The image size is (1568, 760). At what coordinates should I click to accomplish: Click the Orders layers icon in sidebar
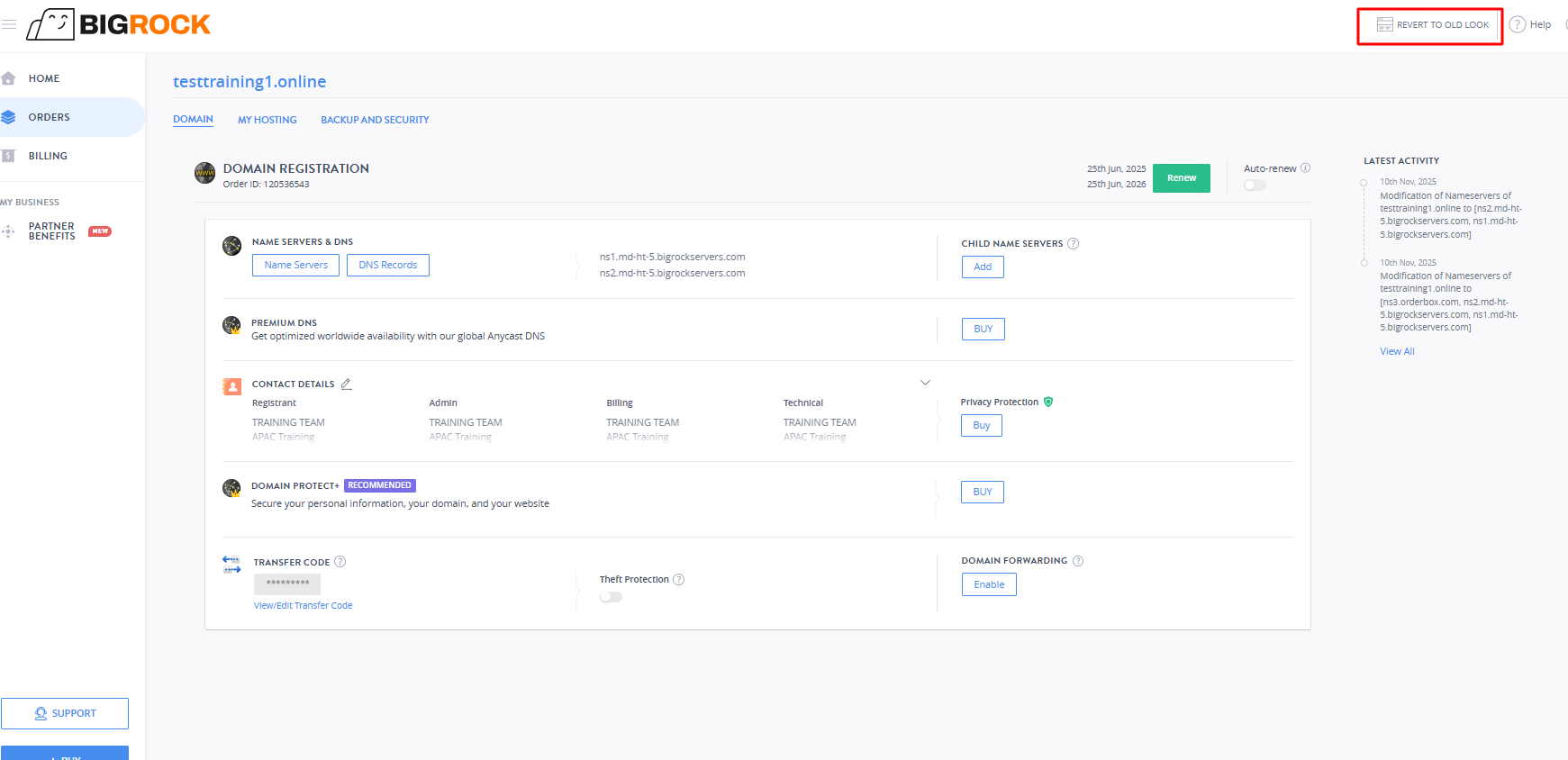(9, 117)
